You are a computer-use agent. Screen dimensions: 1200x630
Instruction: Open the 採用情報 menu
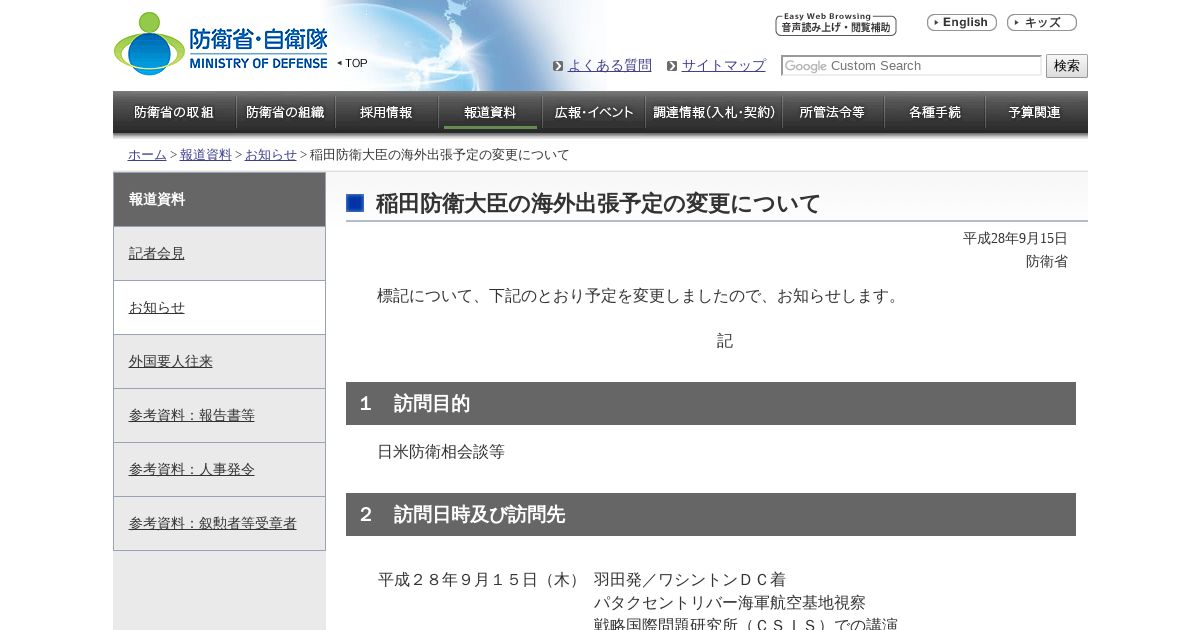386,112
